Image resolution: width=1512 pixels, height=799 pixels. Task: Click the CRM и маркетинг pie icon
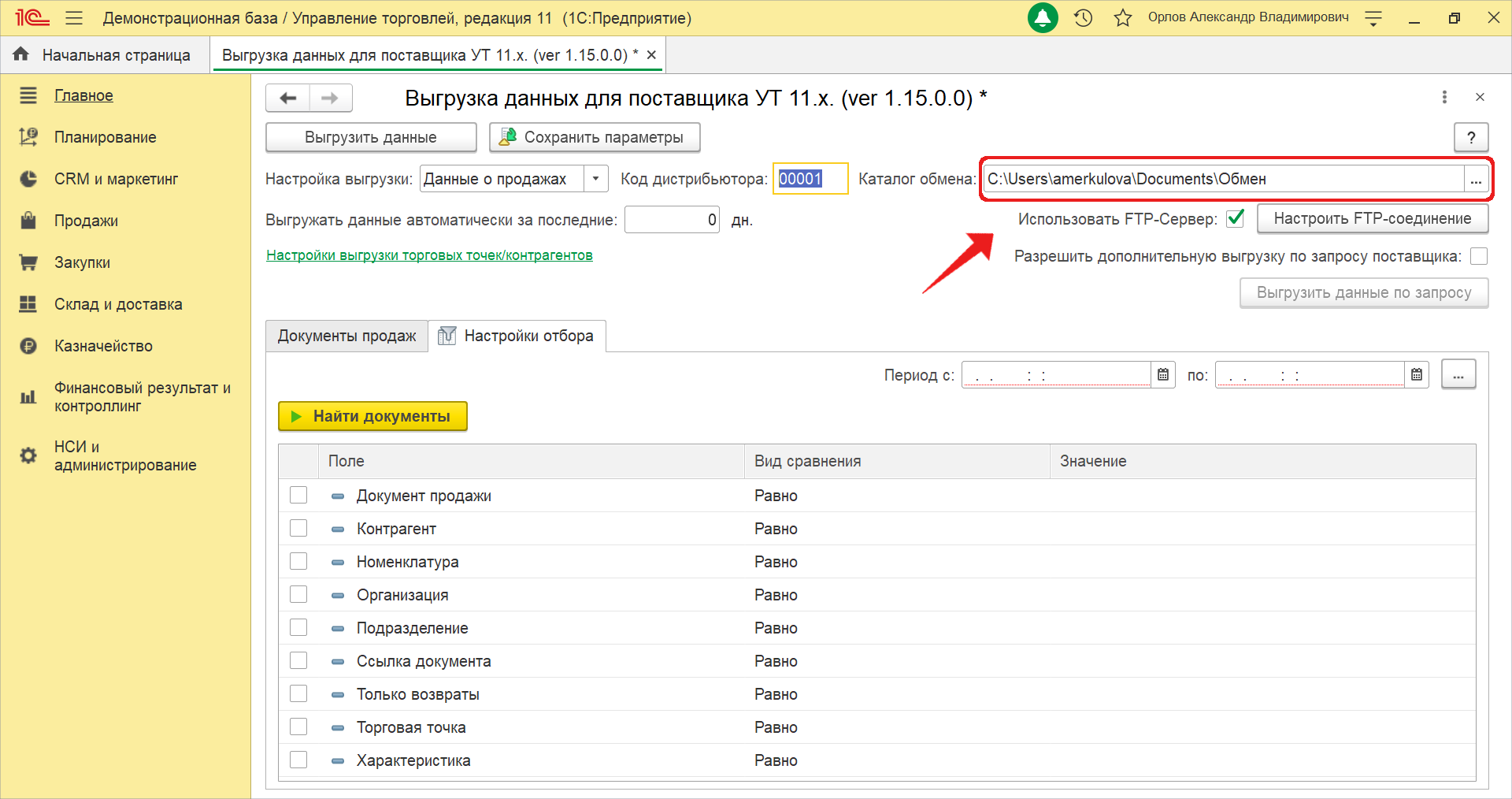tap(28, 179)
